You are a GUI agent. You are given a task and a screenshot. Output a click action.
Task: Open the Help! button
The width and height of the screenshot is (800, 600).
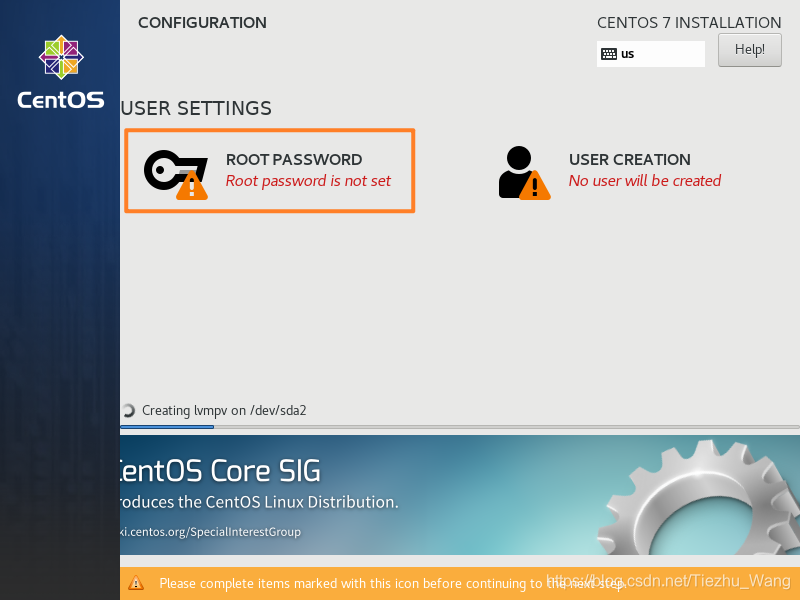(749, 50)
